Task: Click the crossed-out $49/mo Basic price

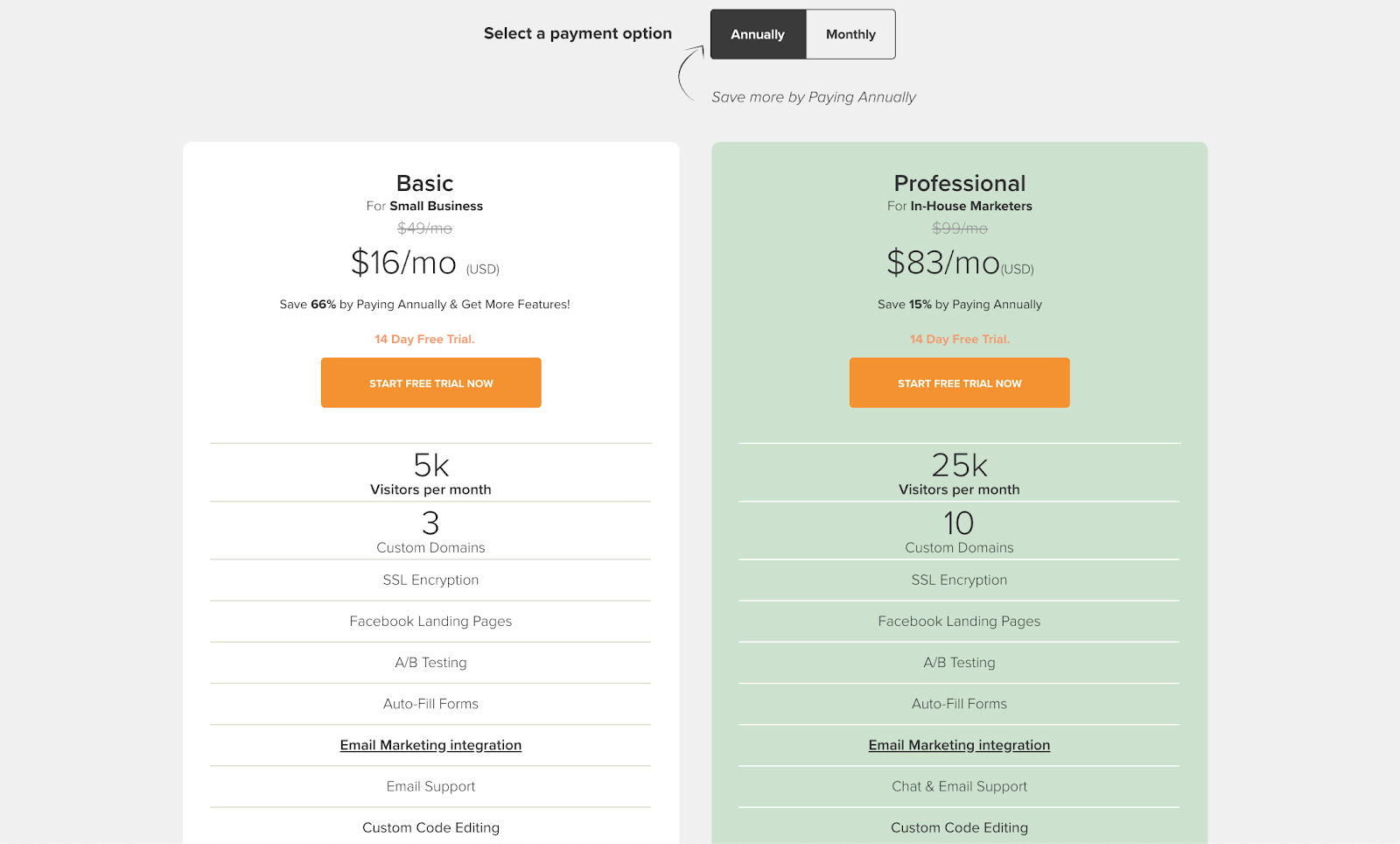Action: 424,229
